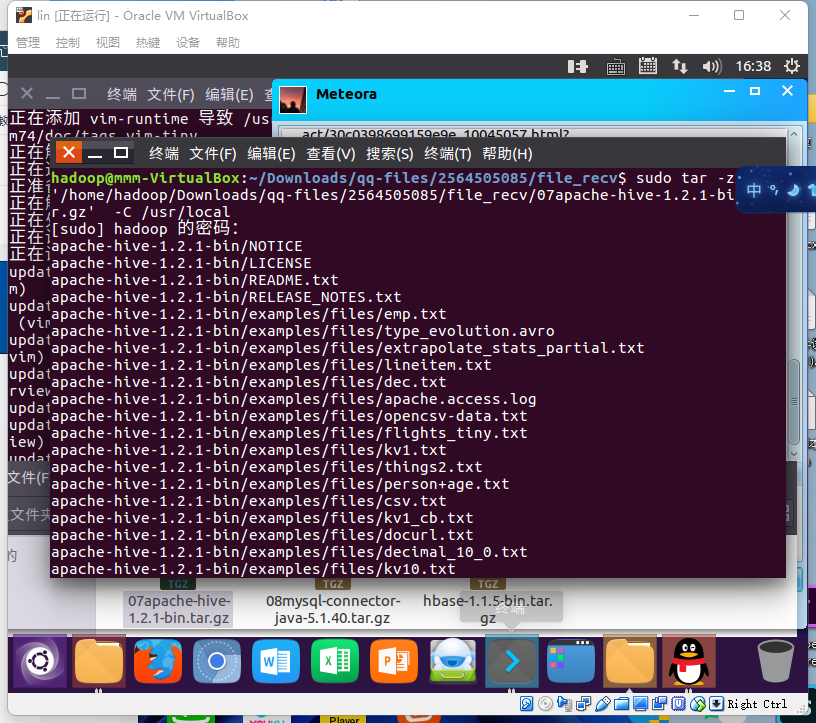The height and width of the screenshot is (723, 816).
Task: Open the software center robot icon in dock
Action: [453, 662]
